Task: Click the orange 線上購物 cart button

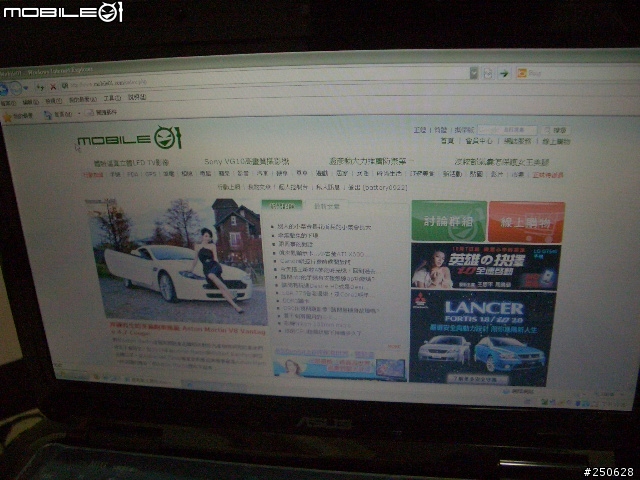Action: point(527,222)
